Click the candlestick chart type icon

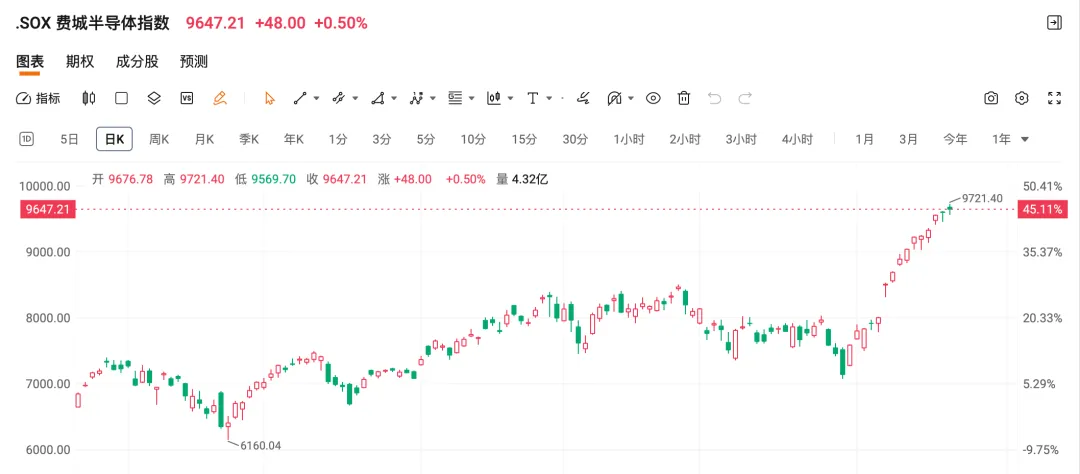point(89,98)
